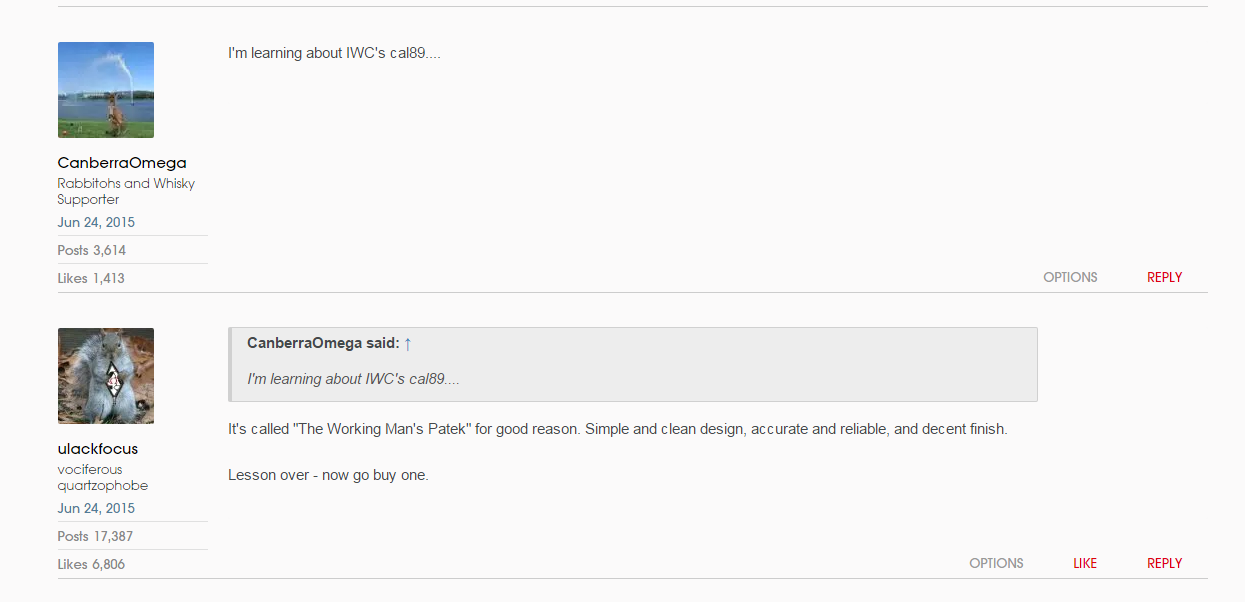The image size is (1245, 602).
Task: Click CanberraOmega's Likes 1,413 stat
Action: pyautogui.click(x=91, y=278)
